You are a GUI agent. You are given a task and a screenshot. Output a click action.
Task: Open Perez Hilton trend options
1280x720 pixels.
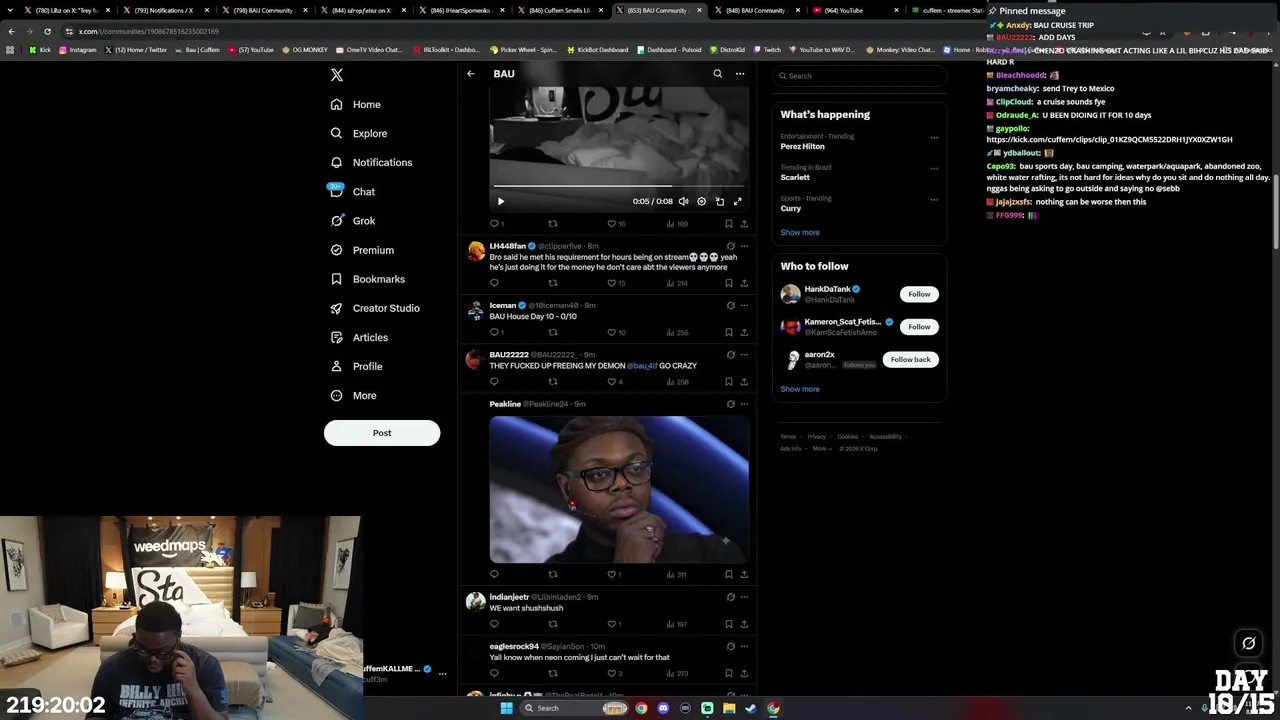(934, 138)
